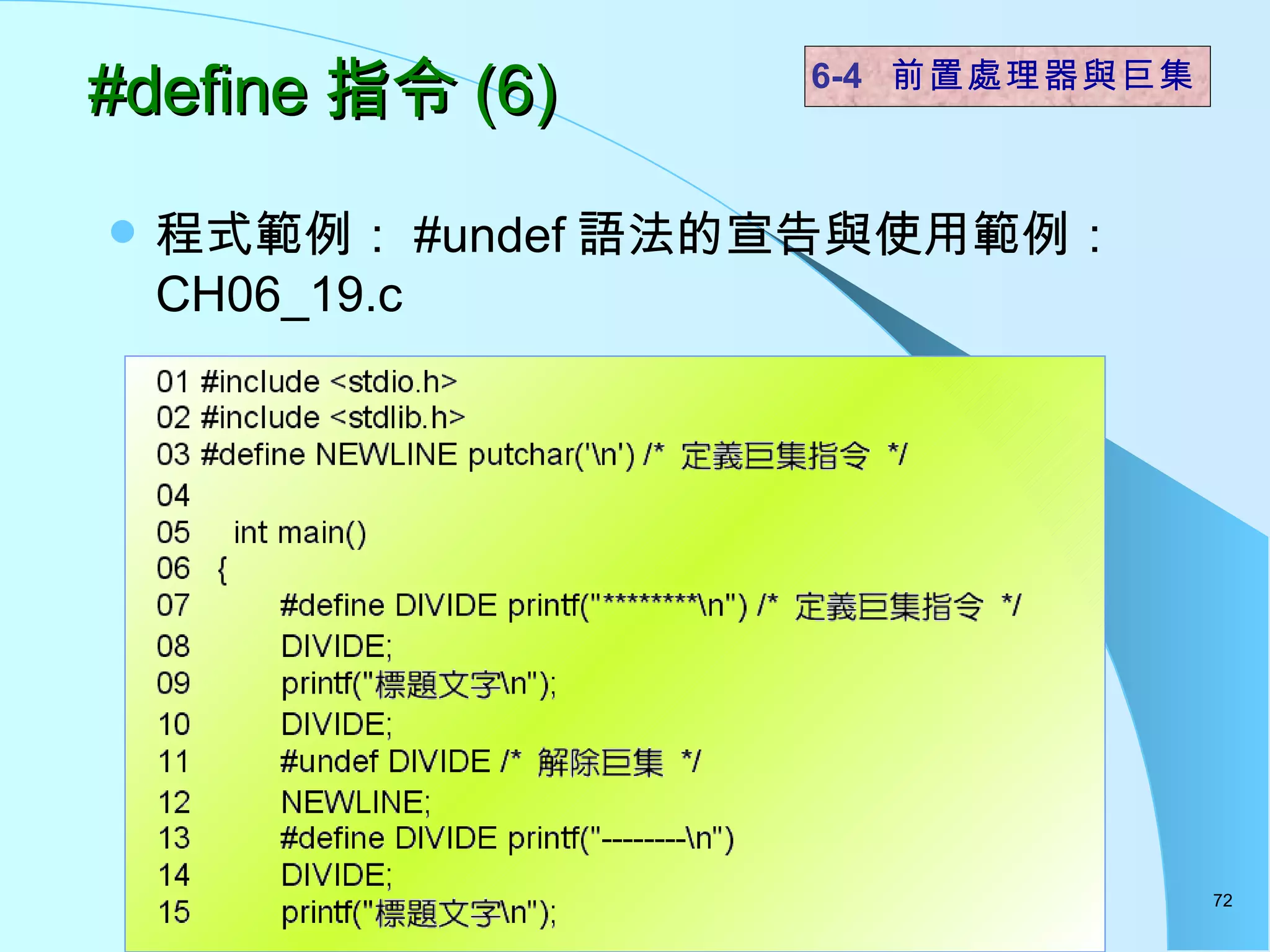Click '#define DIVIDE printf("--------\n")' on line 13
1270x952 pixels.
pos(507,839)
